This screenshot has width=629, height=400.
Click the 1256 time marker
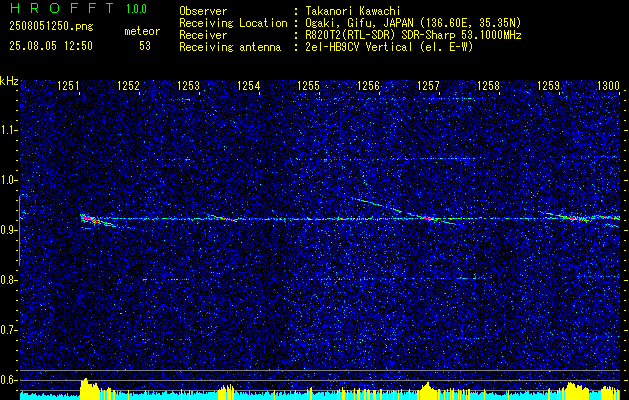pyautogui.click(x=369, y=85)
